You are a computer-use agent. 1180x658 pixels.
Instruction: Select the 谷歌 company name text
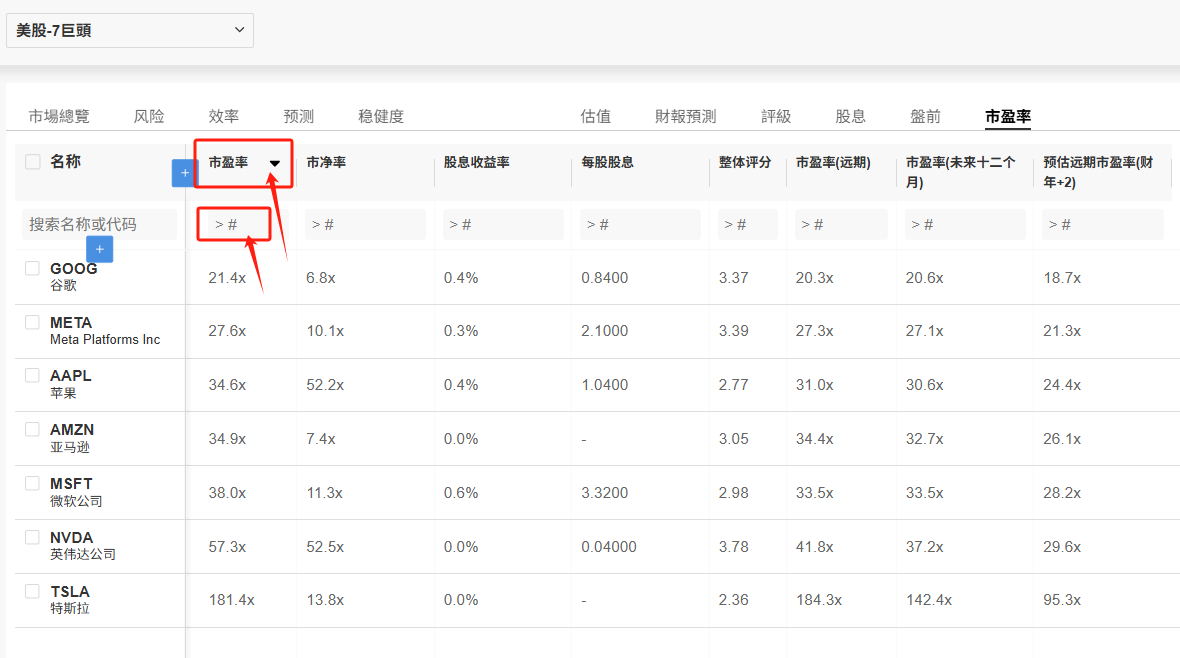[63, 285]
